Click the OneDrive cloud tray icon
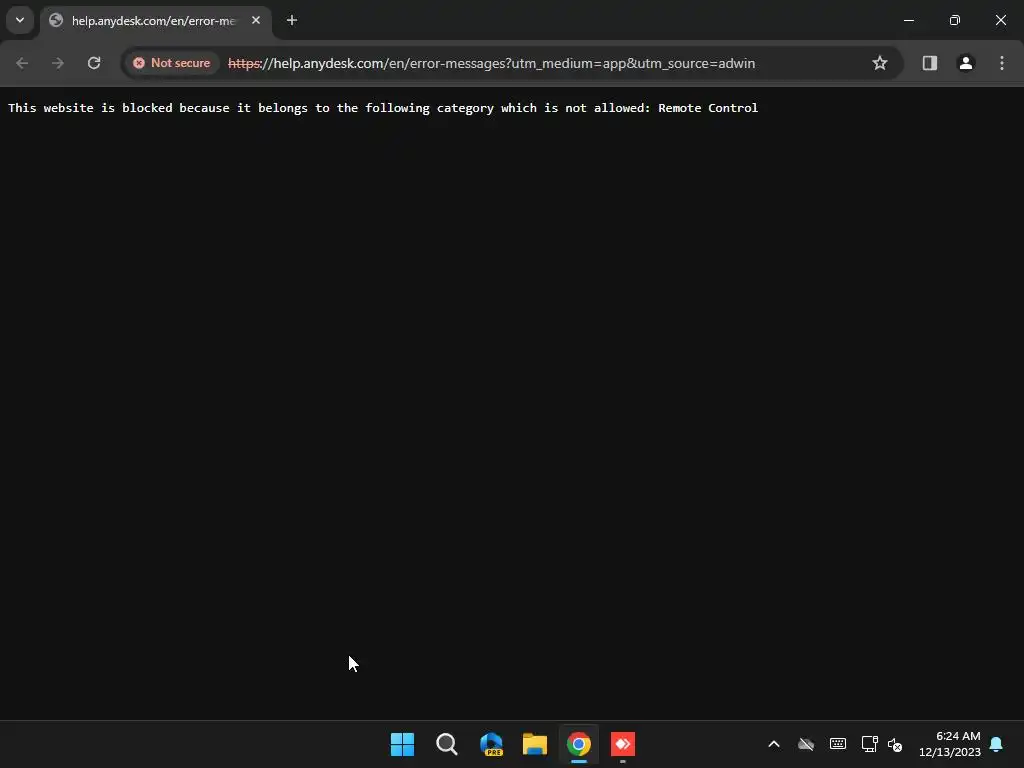The image size is (1024, 768). tap(806, 744)
